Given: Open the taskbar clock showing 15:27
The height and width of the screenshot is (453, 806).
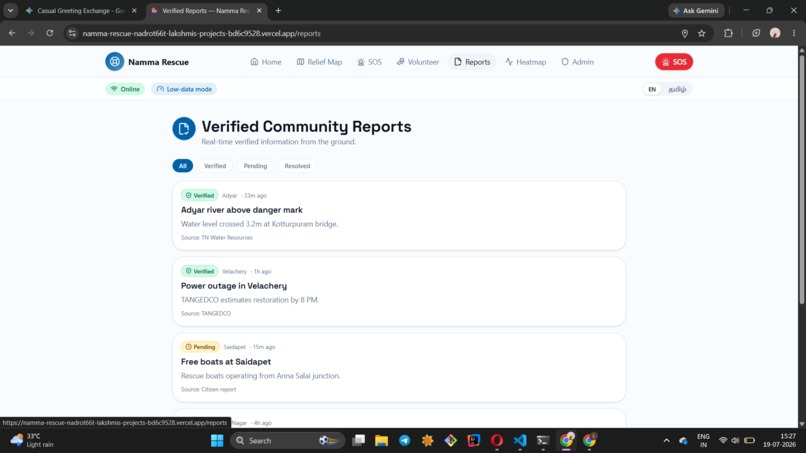Looking at the screenshot, I should (779, 441).
